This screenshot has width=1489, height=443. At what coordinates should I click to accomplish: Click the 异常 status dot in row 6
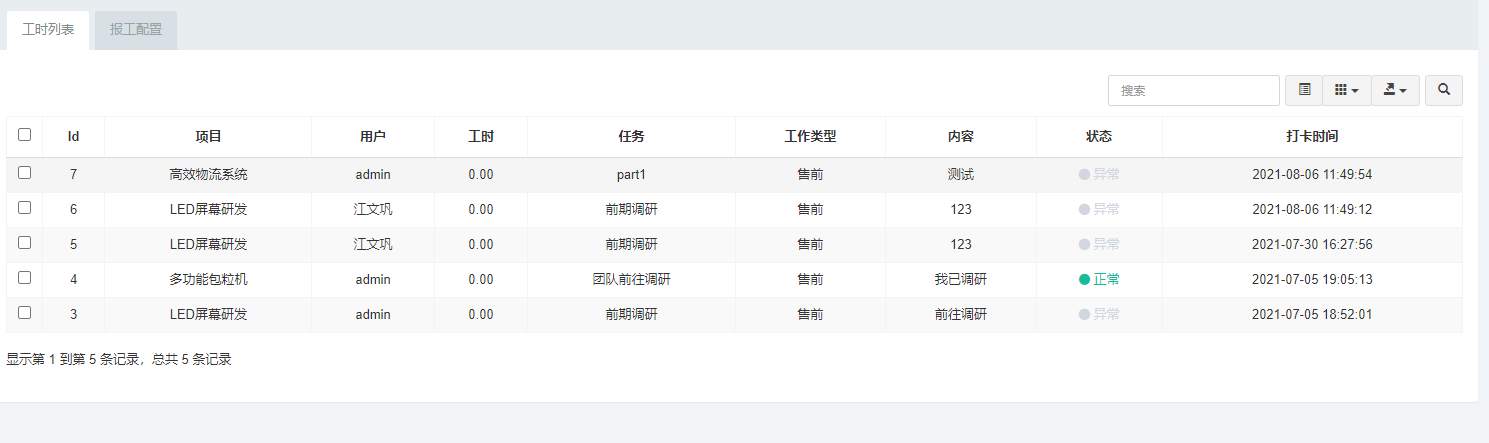[1084, 209]
